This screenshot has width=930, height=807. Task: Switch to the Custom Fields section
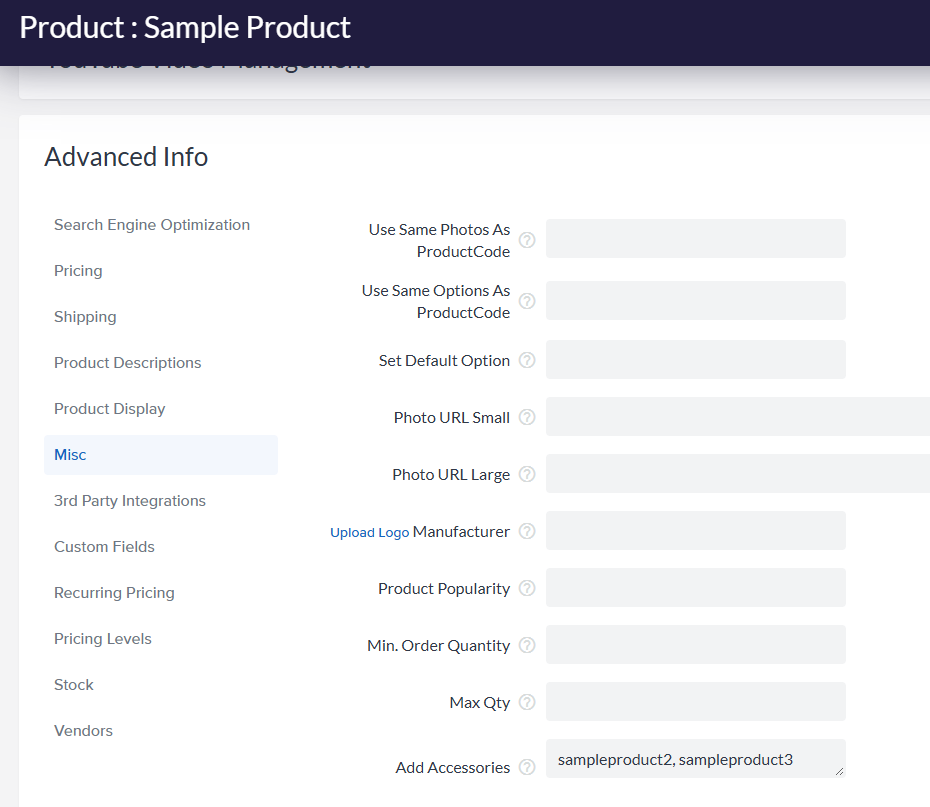pyautogui.click(x=104, y=546)
